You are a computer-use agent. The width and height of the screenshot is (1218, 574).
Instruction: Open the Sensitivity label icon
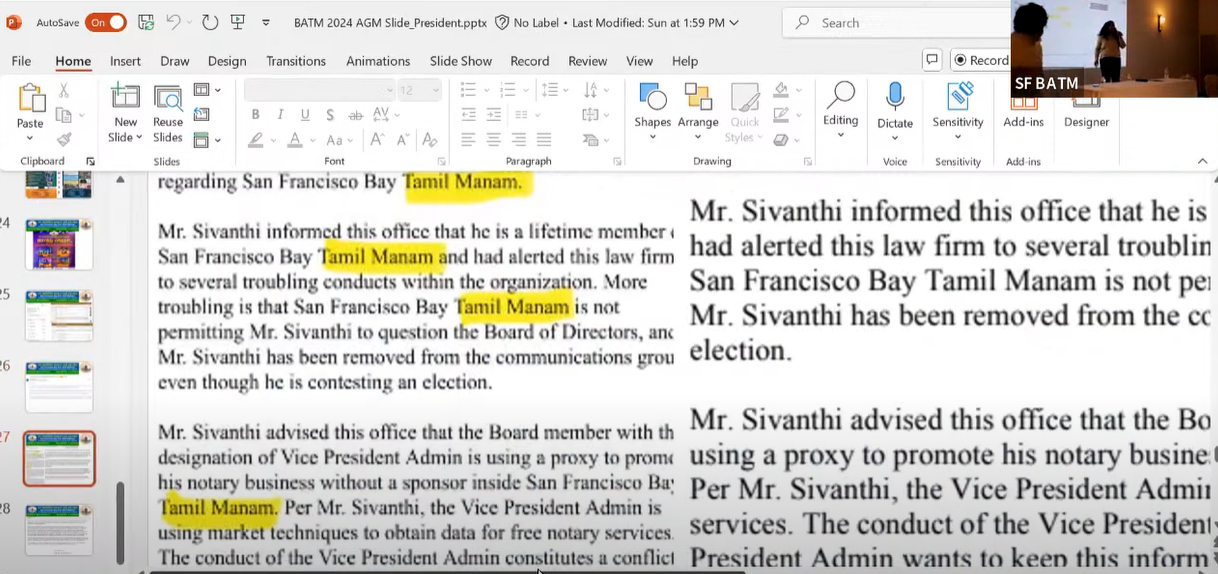(959, 96)
